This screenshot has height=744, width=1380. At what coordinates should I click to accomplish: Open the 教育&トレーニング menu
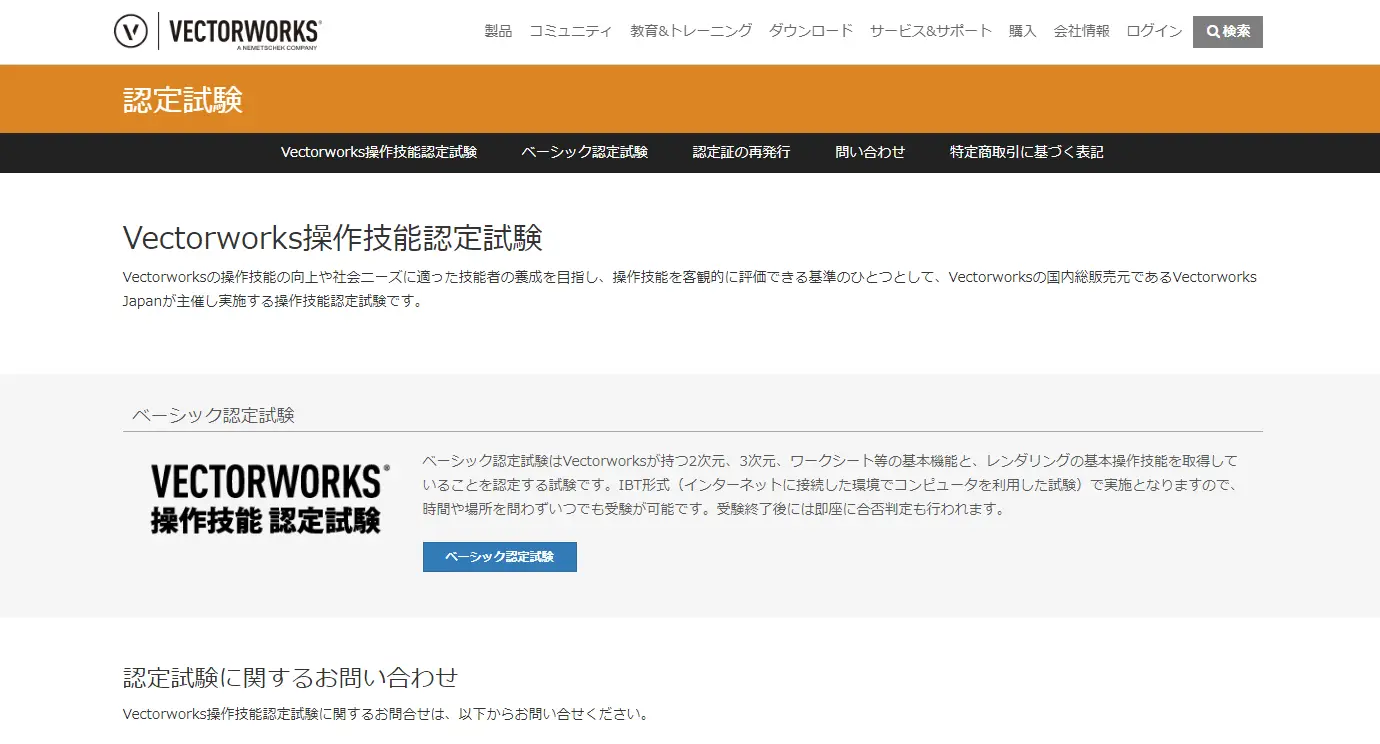pyautogui.click(x=691, y=31)
